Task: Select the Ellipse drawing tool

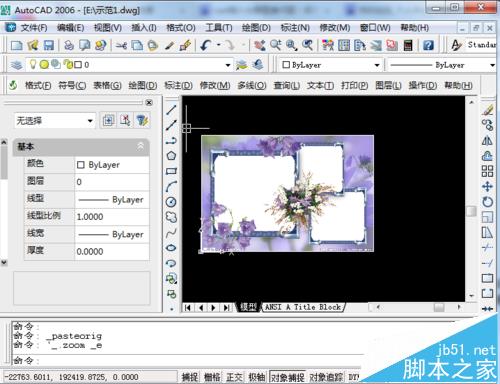Action: tap(171, 248)
